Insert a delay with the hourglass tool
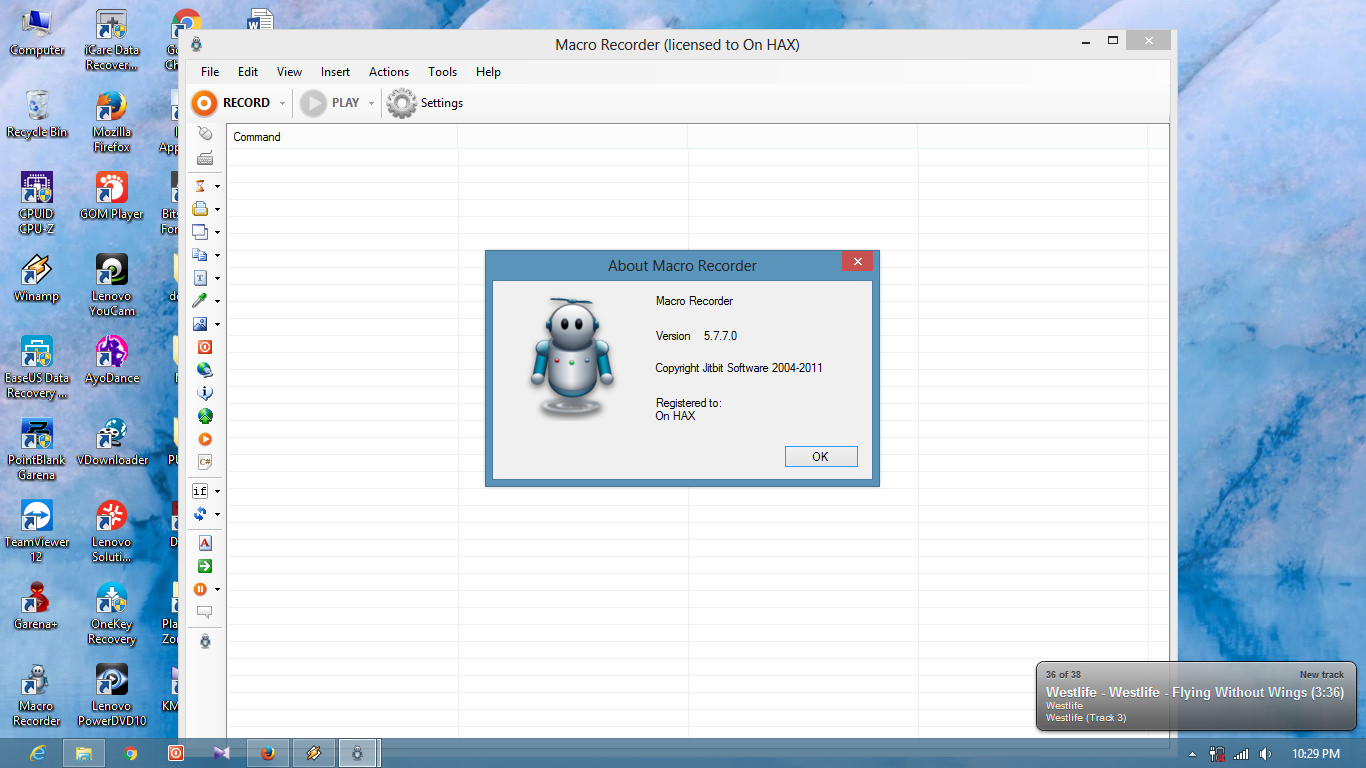1366x768 pixels. [x=201, y=185]
